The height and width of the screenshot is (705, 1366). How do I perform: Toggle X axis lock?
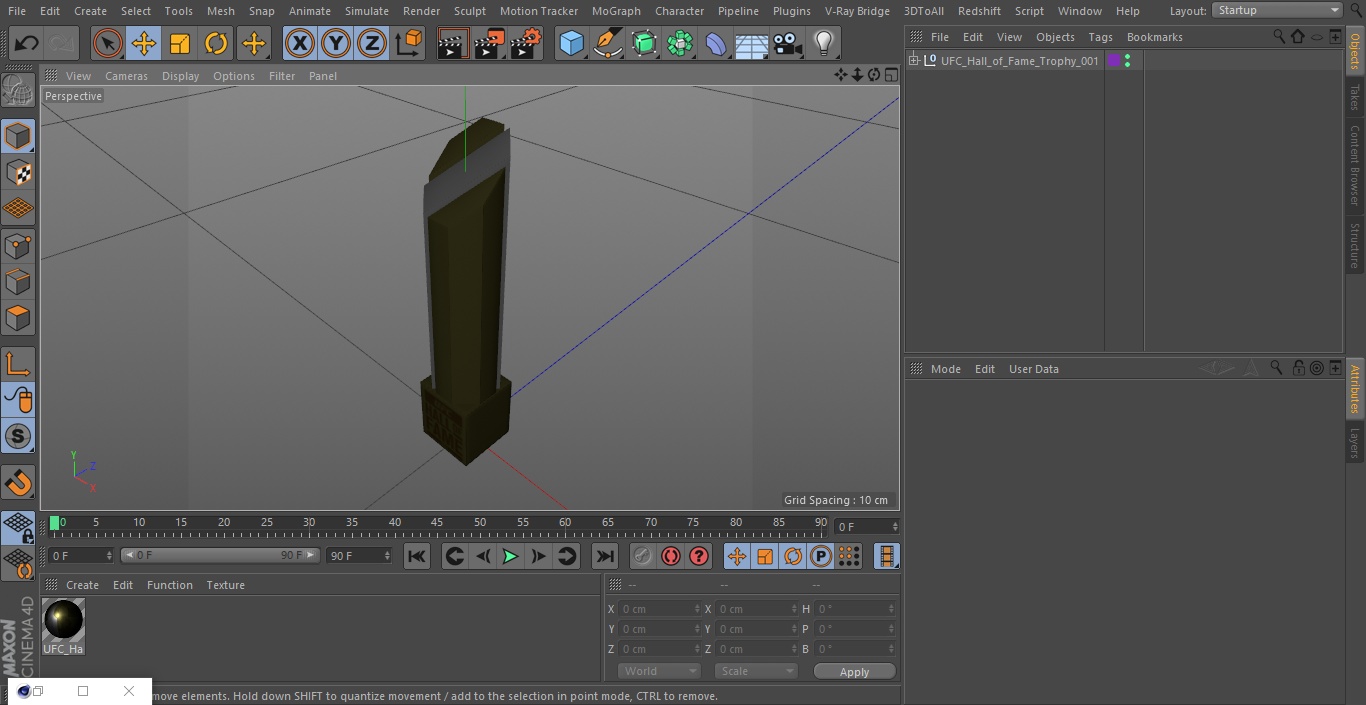(x=299, y=44)
